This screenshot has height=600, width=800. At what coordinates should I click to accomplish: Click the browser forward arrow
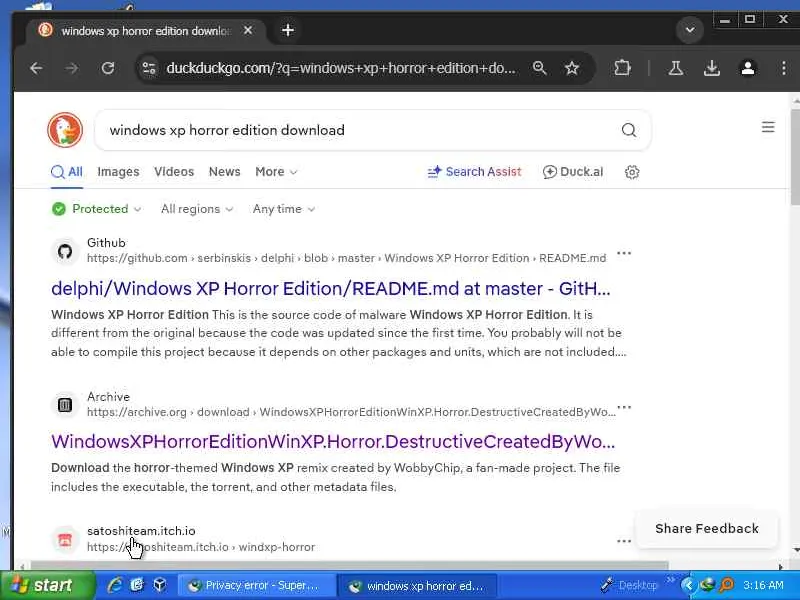72,68
